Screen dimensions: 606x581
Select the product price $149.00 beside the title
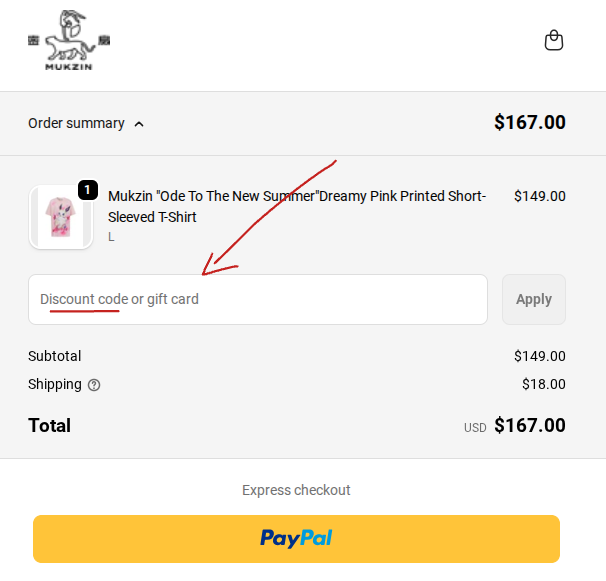point(539,196)
